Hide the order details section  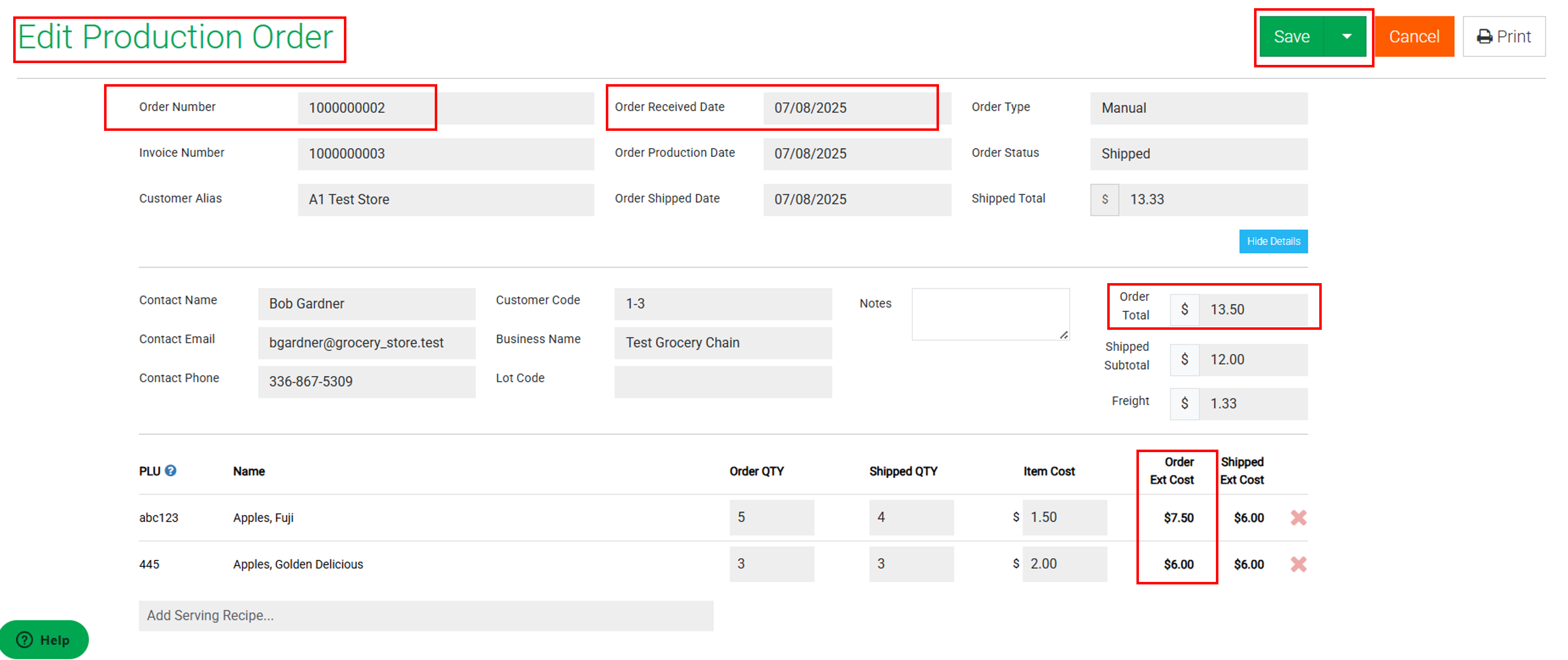click(x=1273, y=241)
